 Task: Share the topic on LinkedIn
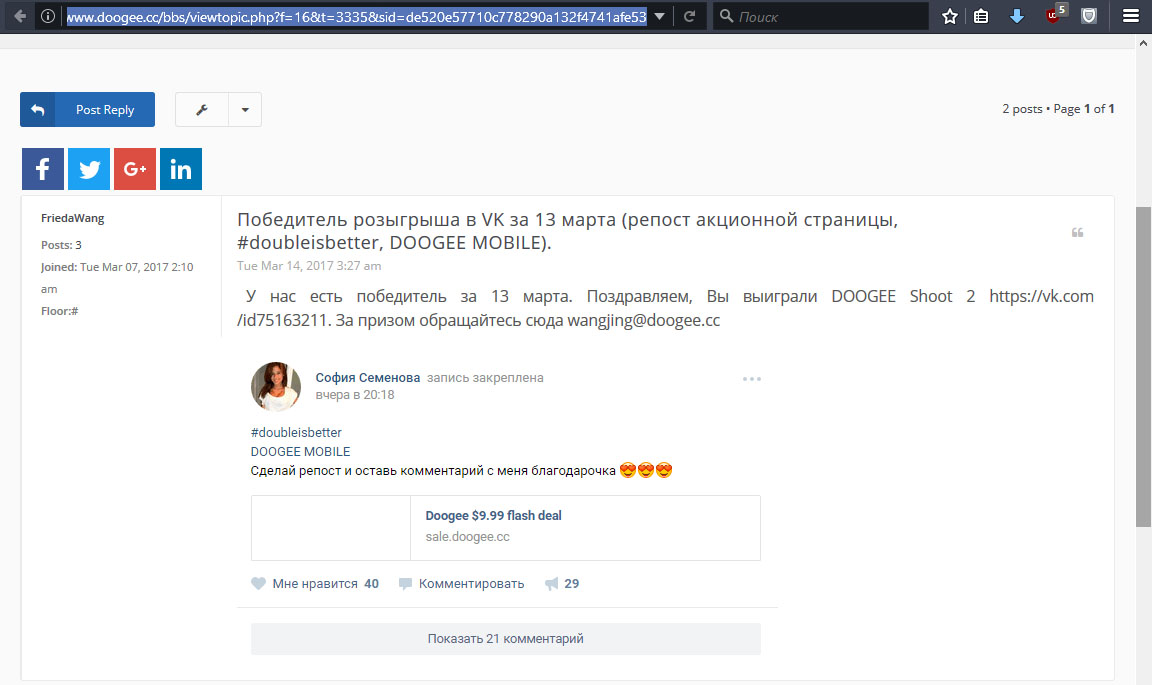[181, 169]
